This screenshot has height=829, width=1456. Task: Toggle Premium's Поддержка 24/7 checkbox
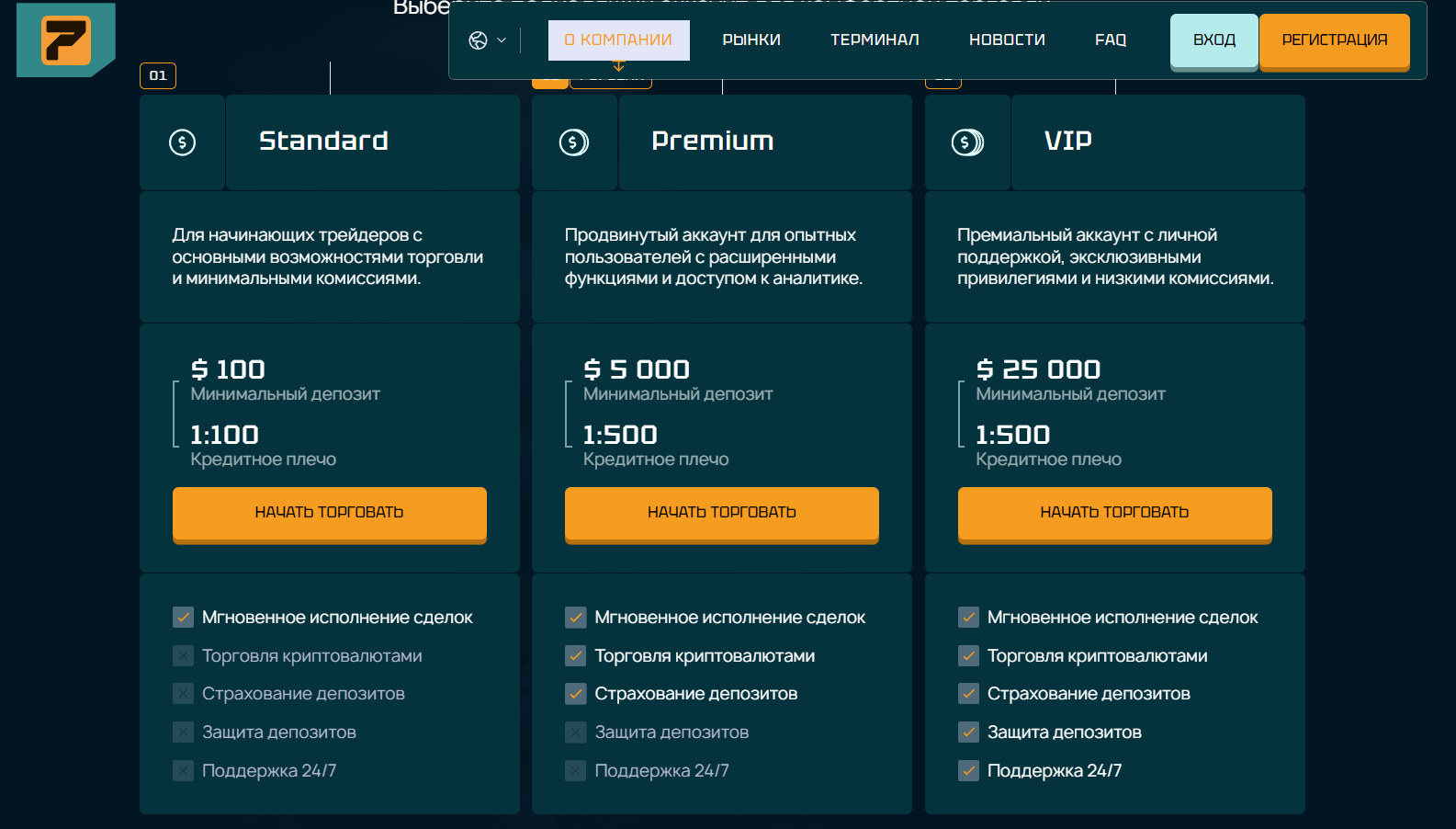(x=576, y=771)
